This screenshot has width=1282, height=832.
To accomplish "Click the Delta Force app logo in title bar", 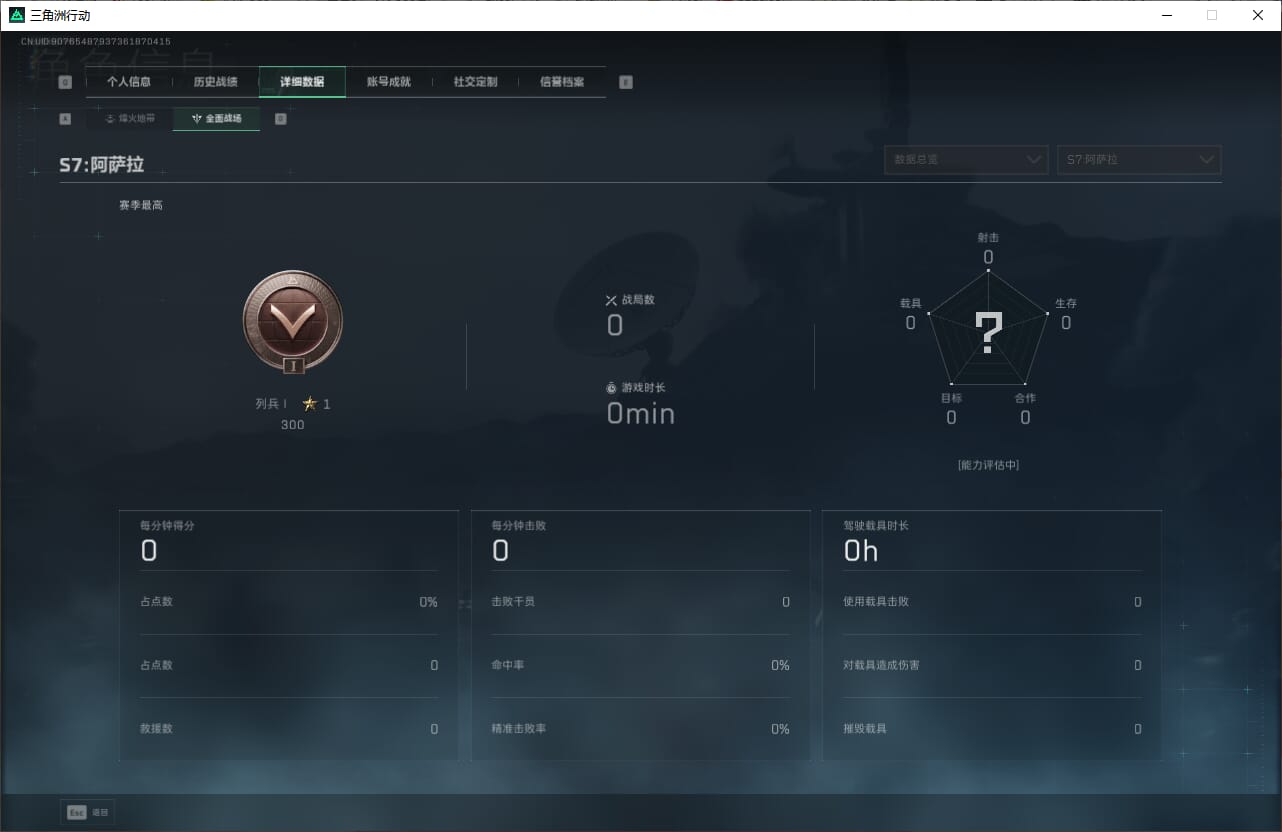I will pyautogui.click(x=17, y=15).
